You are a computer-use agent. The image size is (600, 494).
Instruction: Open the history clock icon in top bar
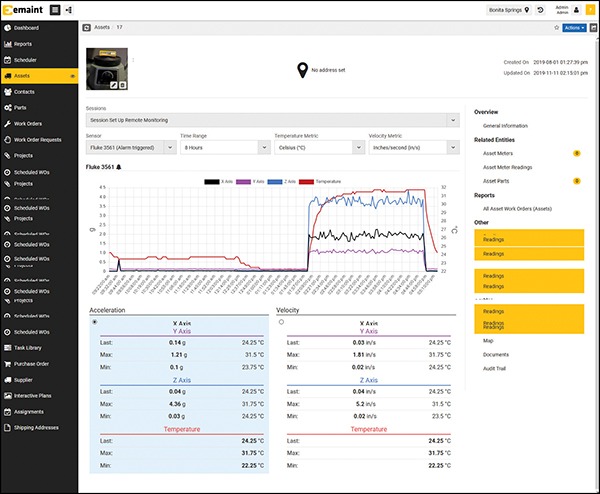[x=540, y=9]
